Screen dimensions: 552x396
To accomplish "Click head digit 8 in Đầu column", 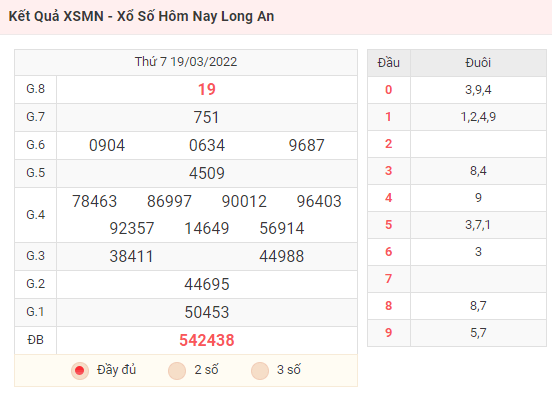I will 389,306.
